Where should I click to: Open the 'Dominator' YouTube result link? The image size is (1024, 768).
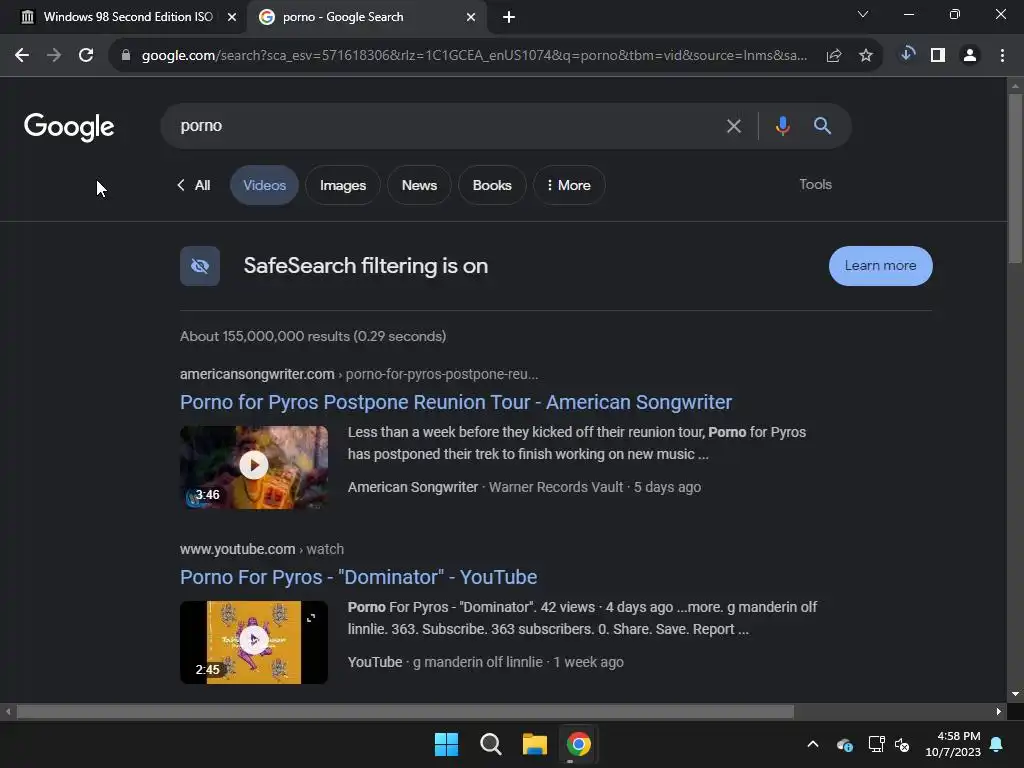pos(359,577)
